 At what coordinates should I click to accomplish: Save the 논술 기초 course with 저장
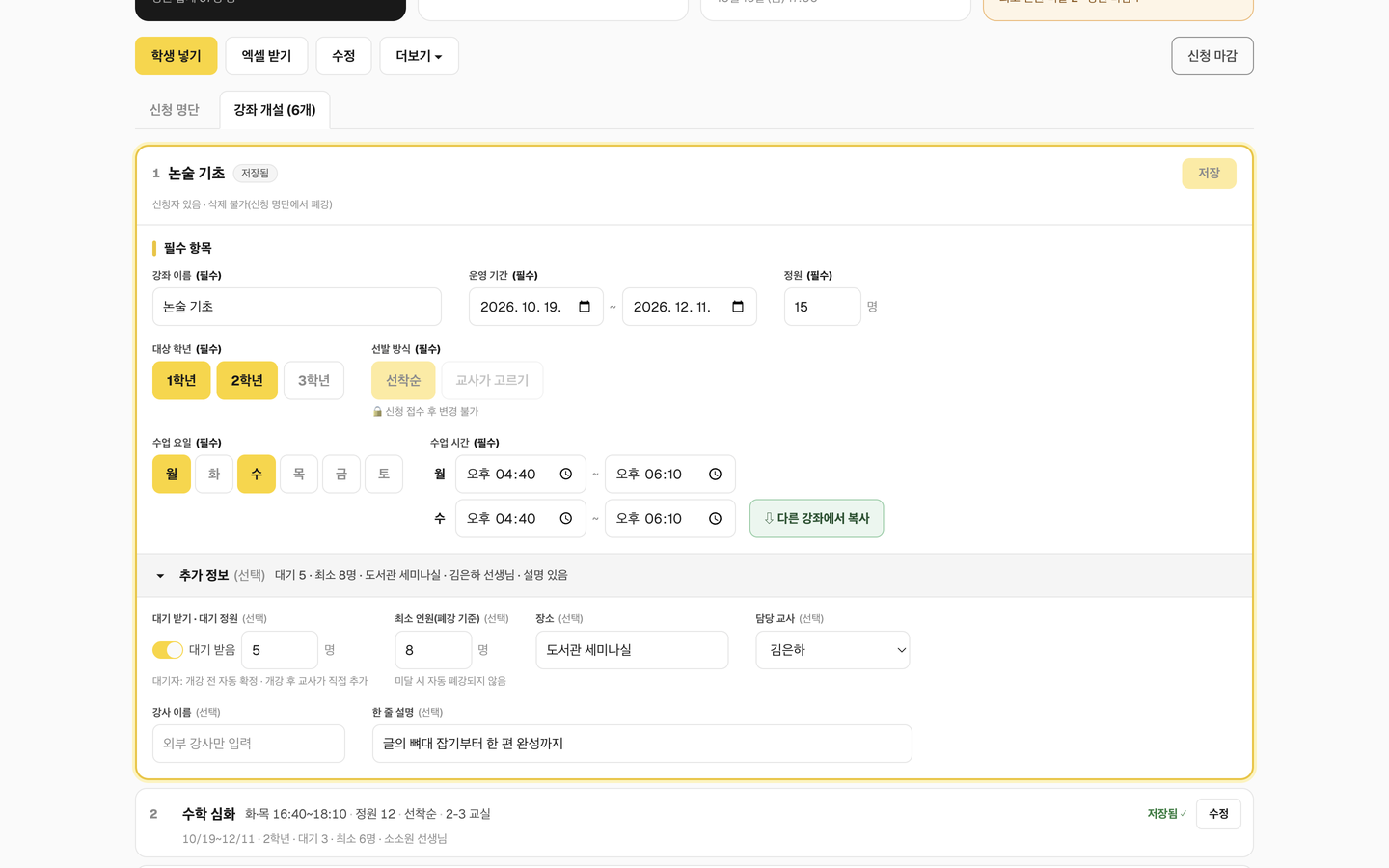point(1209,174)
